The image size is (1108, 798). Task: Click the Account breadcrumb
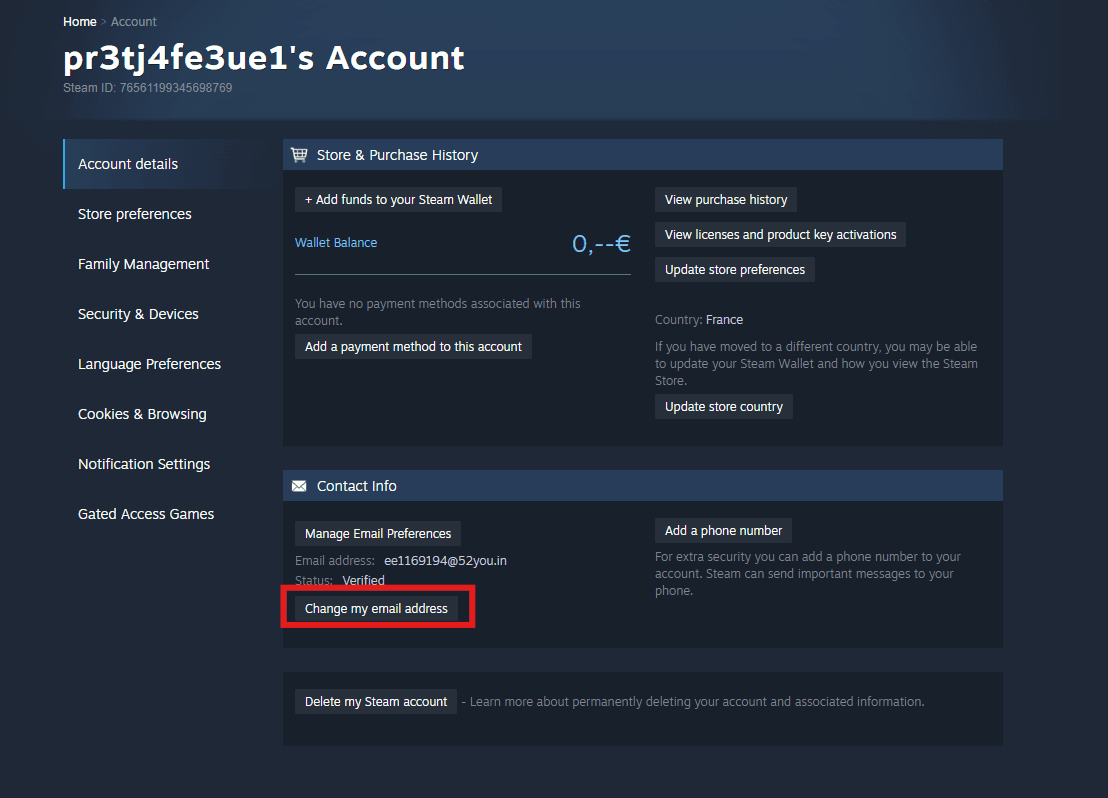134,22
